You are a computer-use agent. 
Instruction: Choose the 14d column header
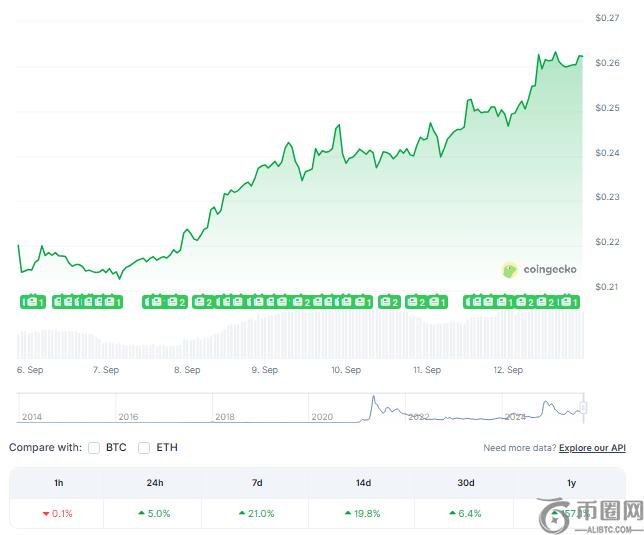363,483
